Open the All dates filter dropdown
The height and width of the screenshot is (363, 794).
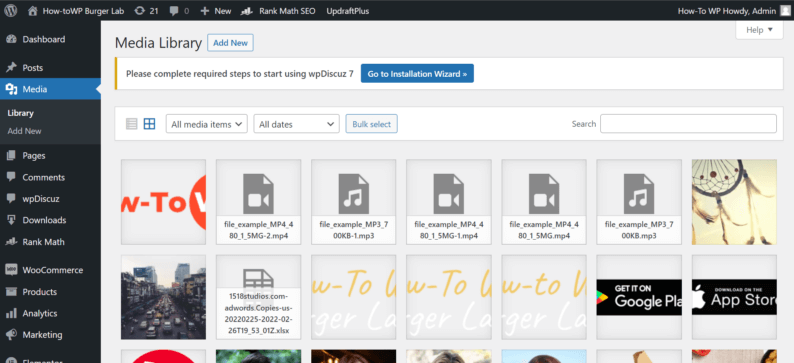pyautogui.click(x=296, y=124)
